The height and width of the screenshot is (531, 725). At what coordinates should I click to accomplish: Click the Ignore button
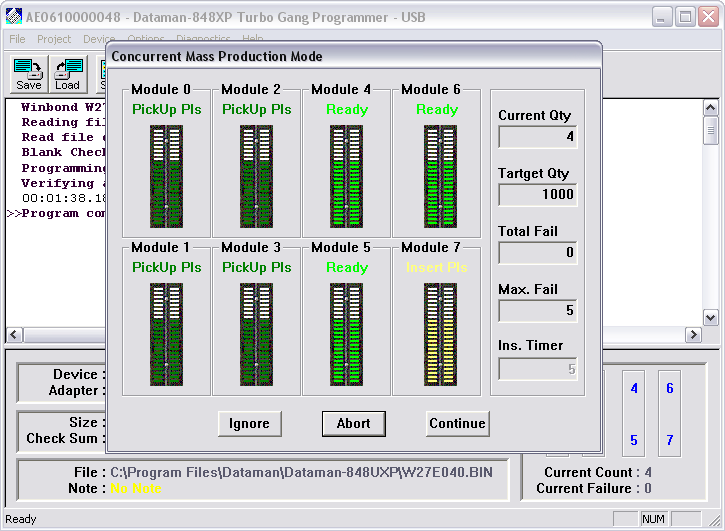pos(250,424)
